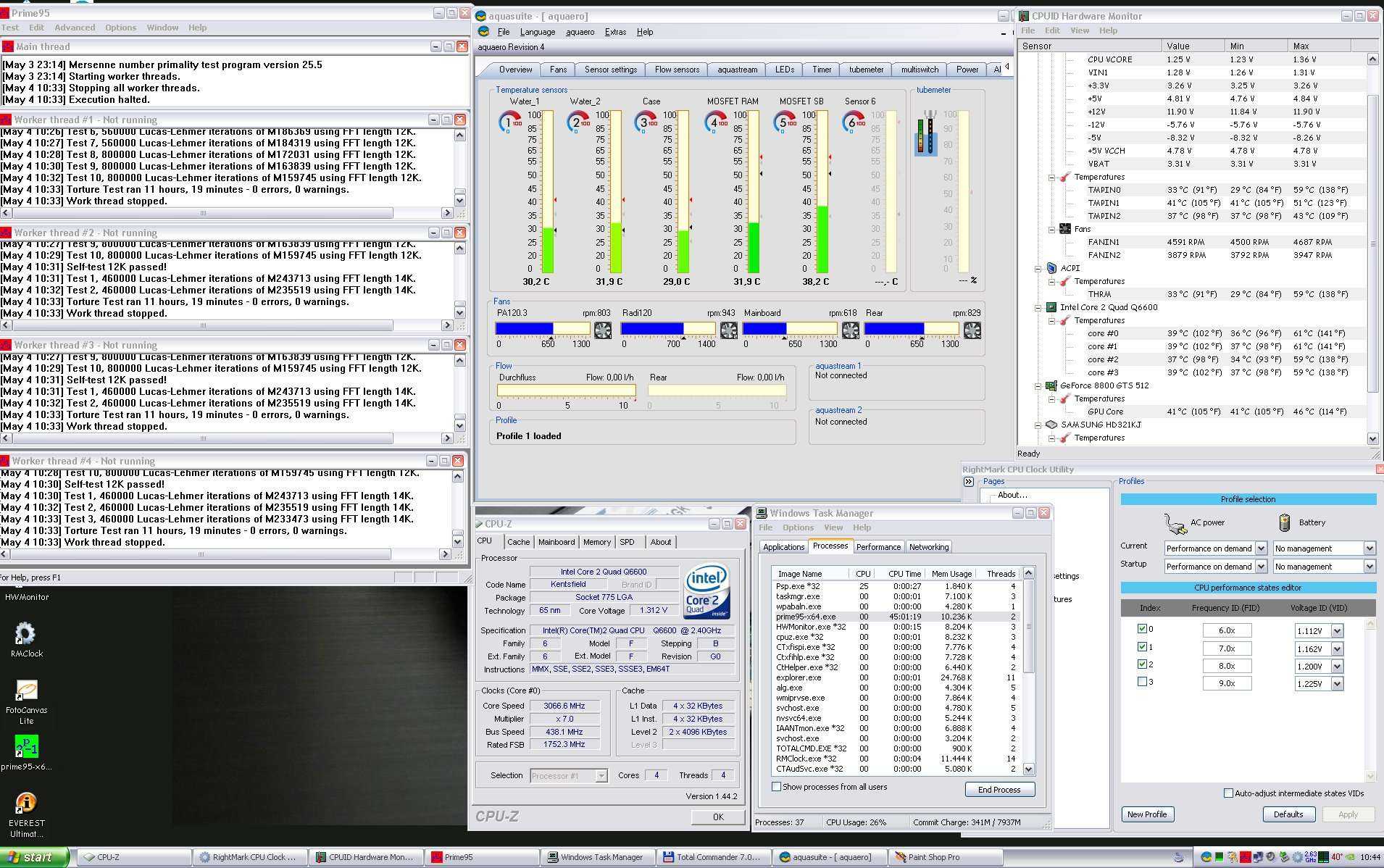Viewport: 1384px width, 868px height.
Task: Check Show processes from all users
Action: (x=776, y=787)
